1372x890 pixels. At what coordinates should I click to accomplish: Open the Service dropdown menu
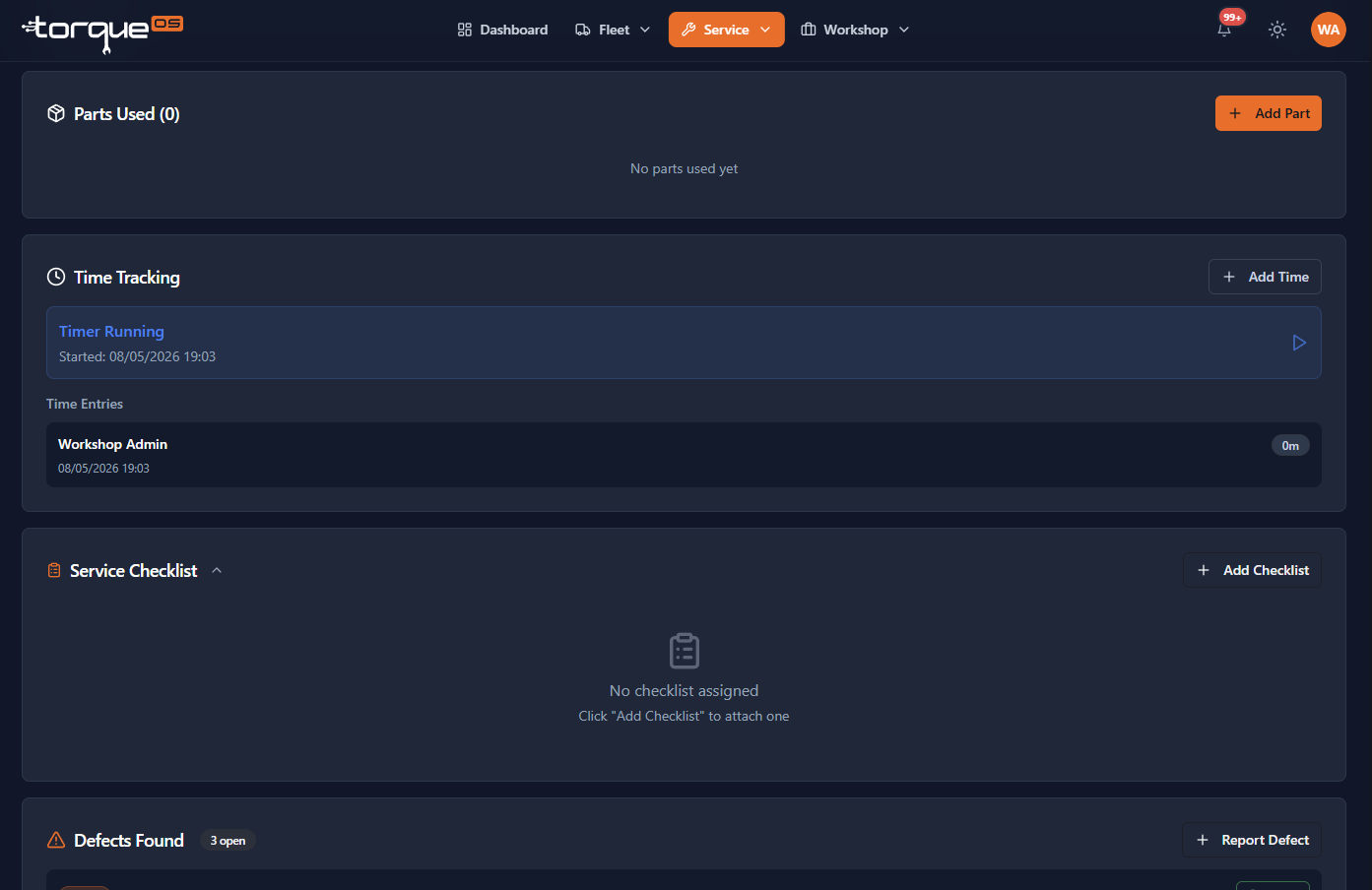(x=727, y=30)
